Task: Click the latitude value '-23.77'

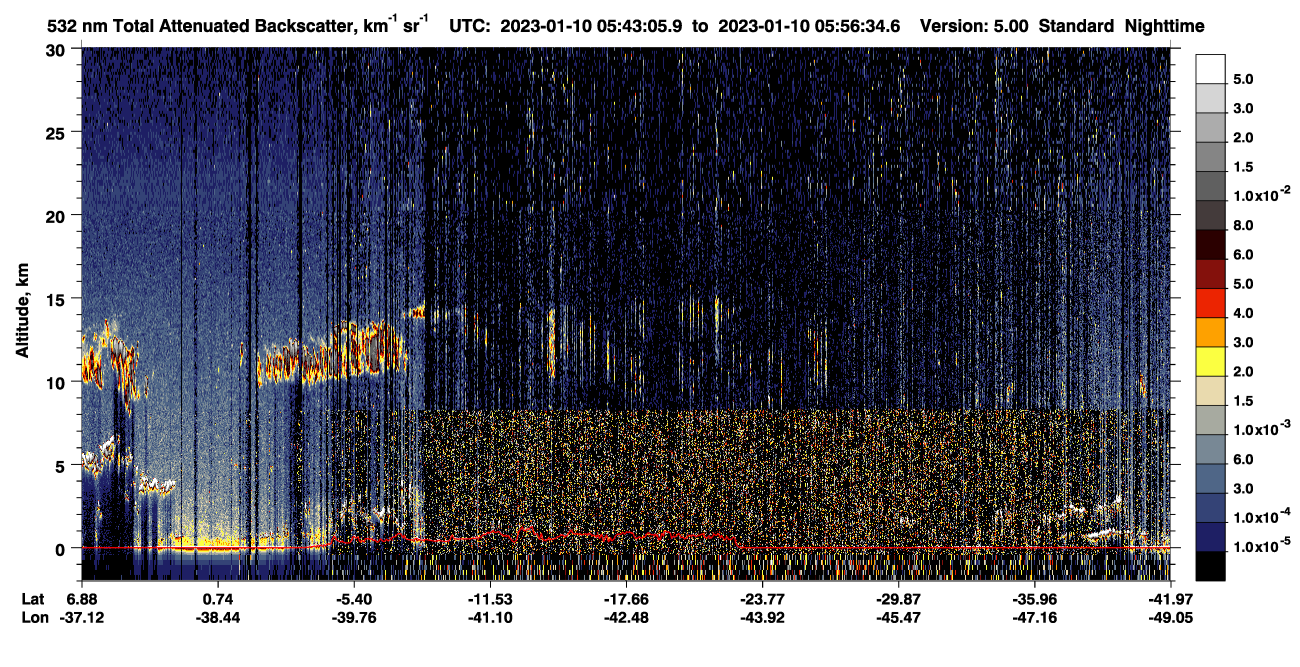Action: pyautogui.click(x=762, y=599)
